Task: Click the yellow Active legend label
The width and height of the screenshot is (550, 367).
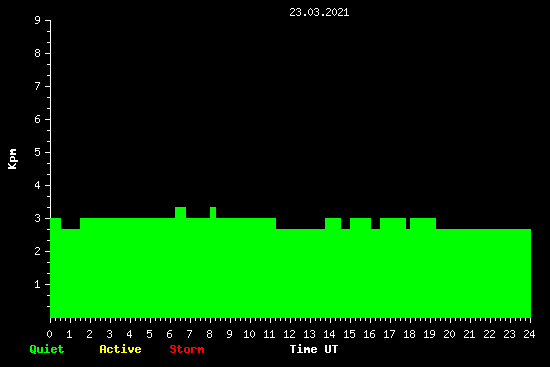Action: (x=120, y=349)
